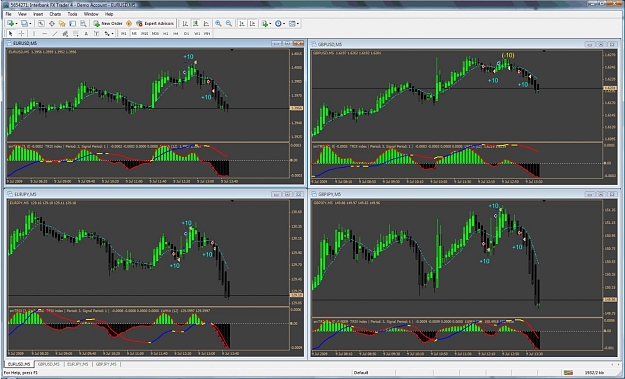The image size is (625, 379).
Task: Select the Horizontal Line drawing tool
Action: pos(44,33)
